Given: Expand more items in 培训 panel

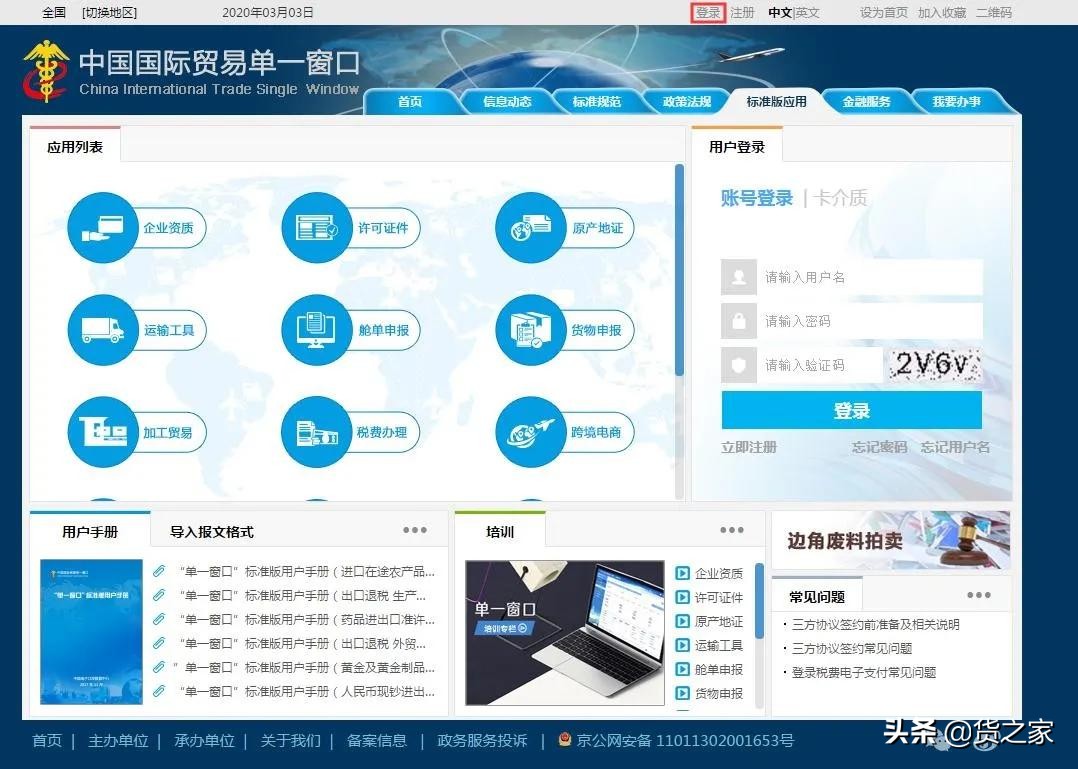Looking at the screenshot, I should [731, 530].
